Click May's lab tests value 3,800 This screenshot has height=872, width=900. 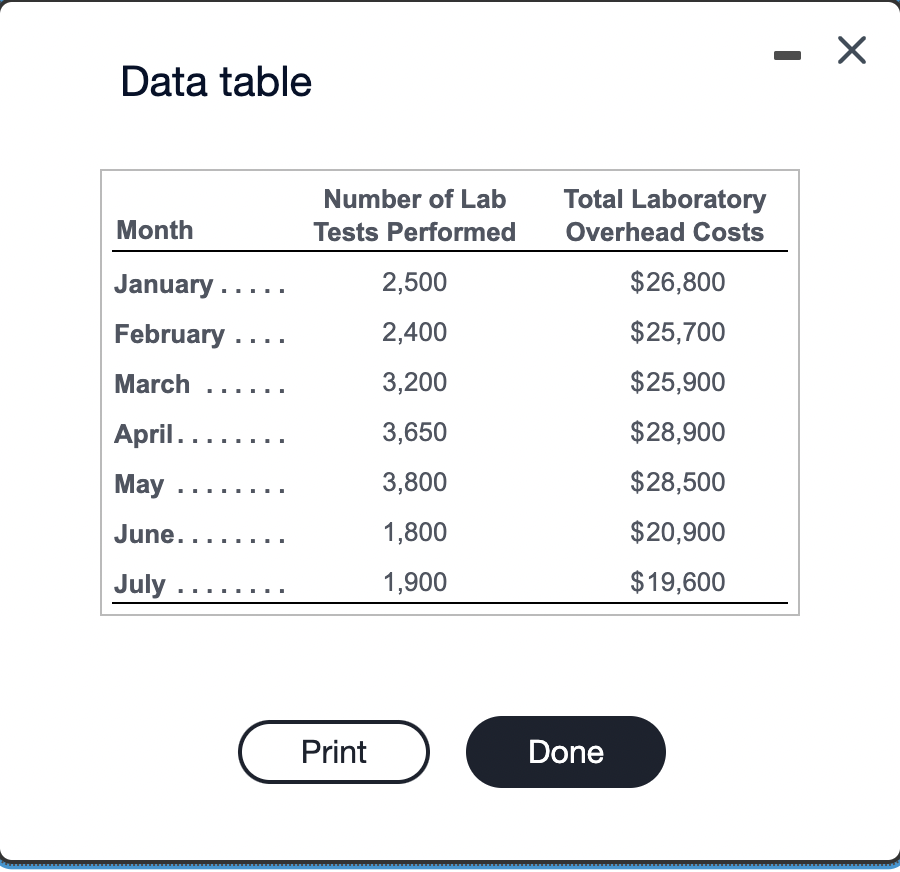click(x=414, y=482)
